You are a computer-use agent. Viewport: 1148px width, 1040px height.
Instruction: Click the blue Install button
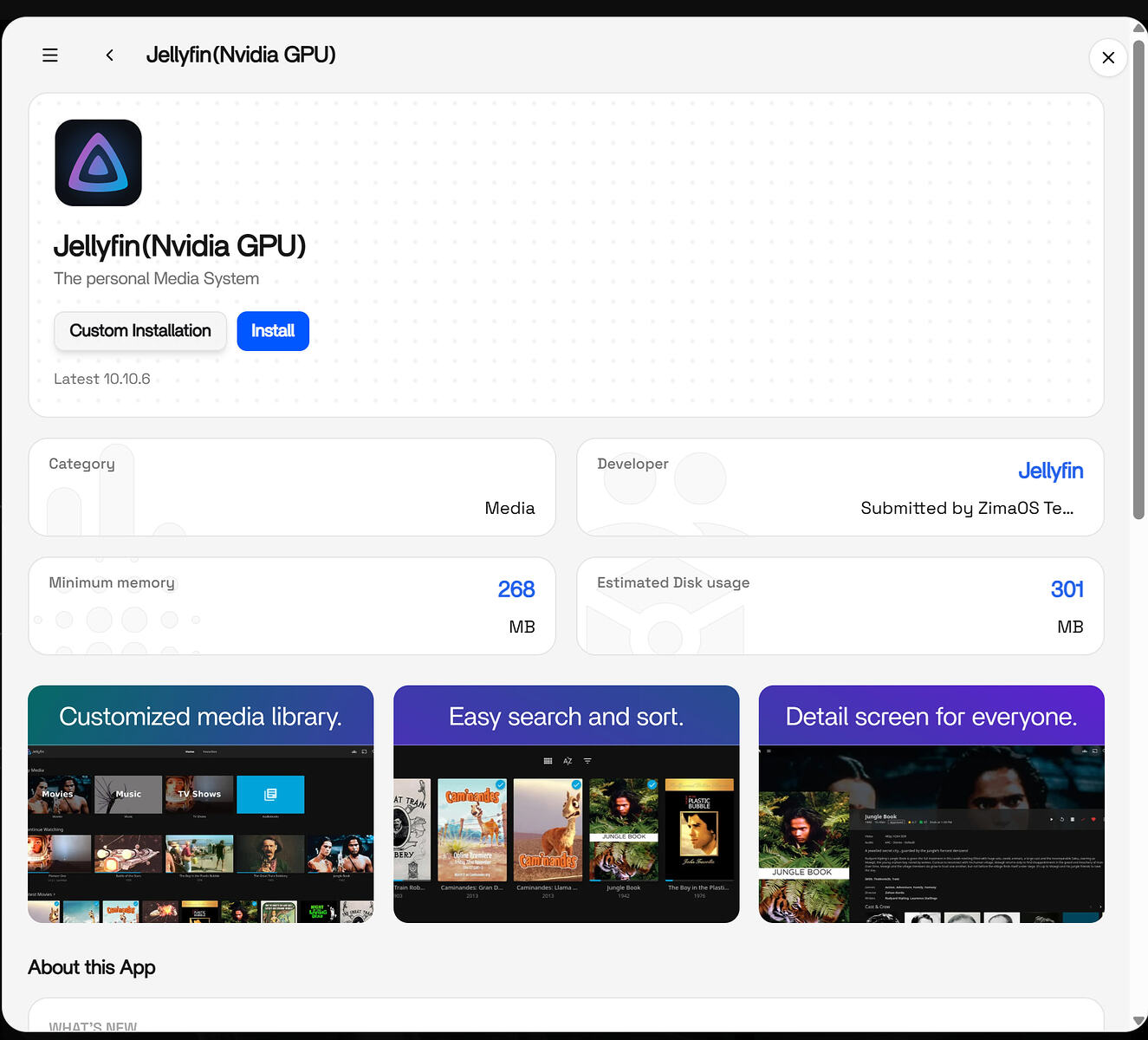(273, 331)
